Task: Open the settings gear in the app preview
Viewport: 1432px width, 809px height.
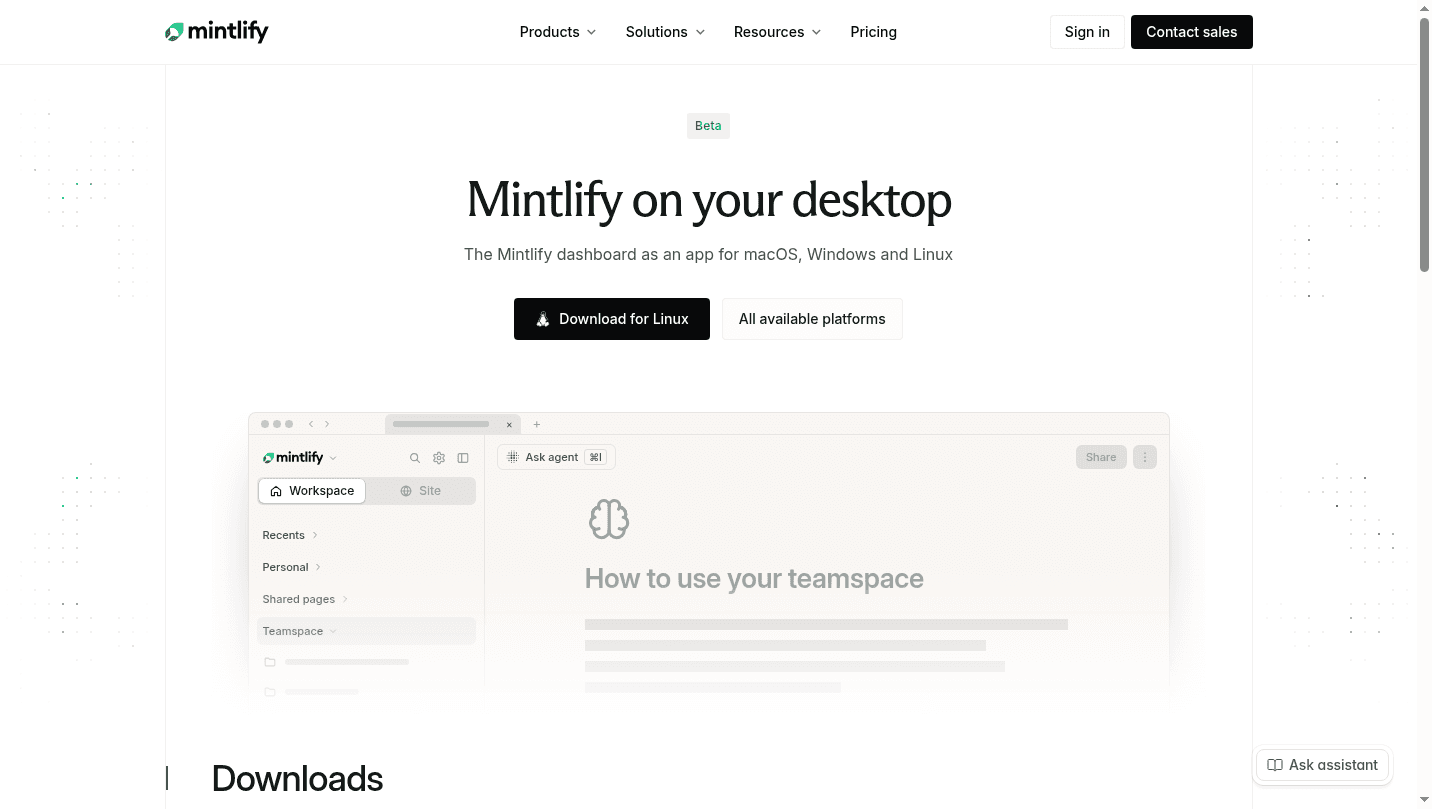Action: (439, 458)
